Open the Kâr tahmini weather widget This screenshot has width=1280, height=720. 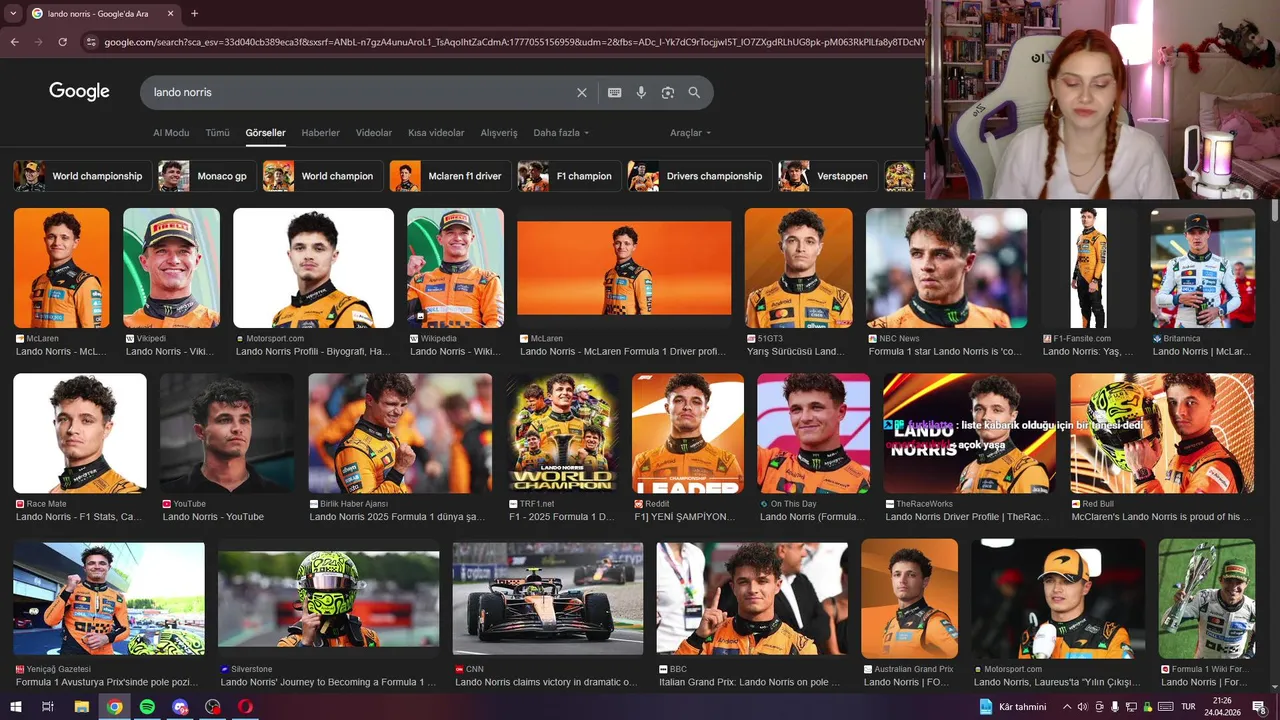1012,707
